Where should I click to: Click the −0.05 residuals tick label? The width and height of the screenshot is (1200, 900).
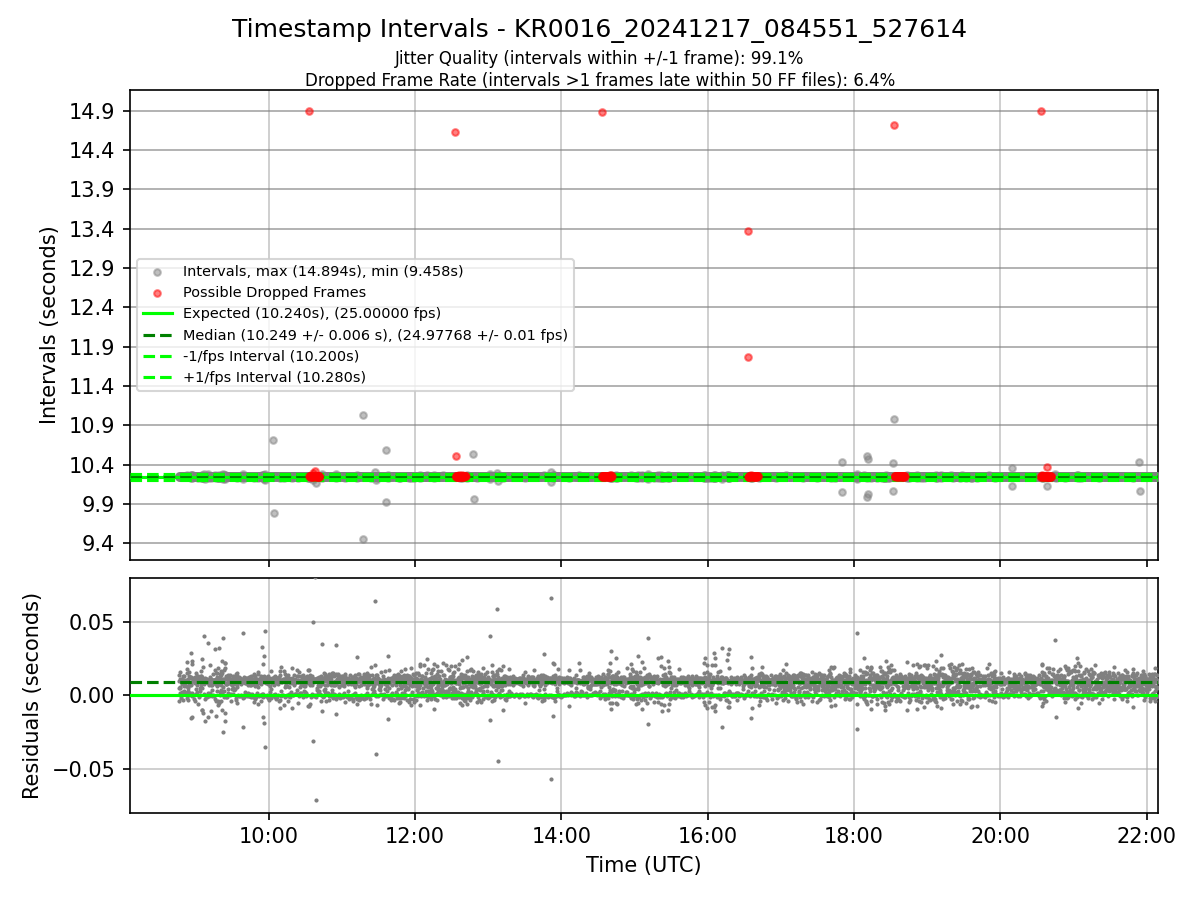[85, 769]
